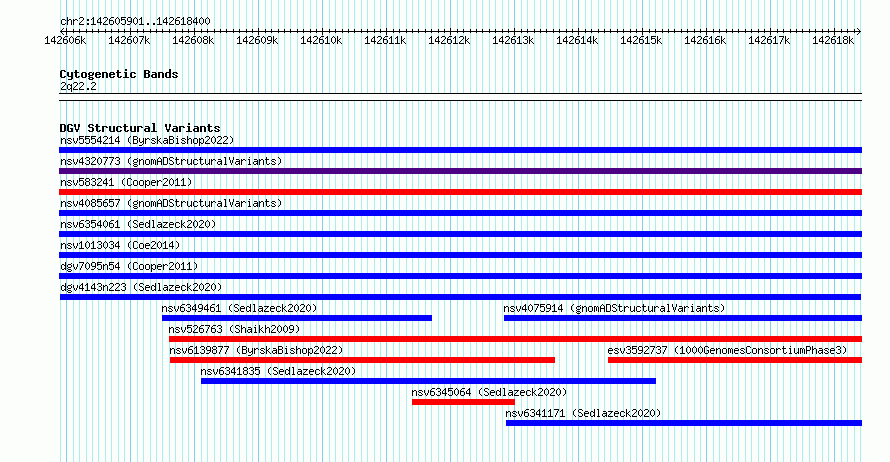
Task: Click the 142615k ruler tick label
Action: tap(641, 40)
